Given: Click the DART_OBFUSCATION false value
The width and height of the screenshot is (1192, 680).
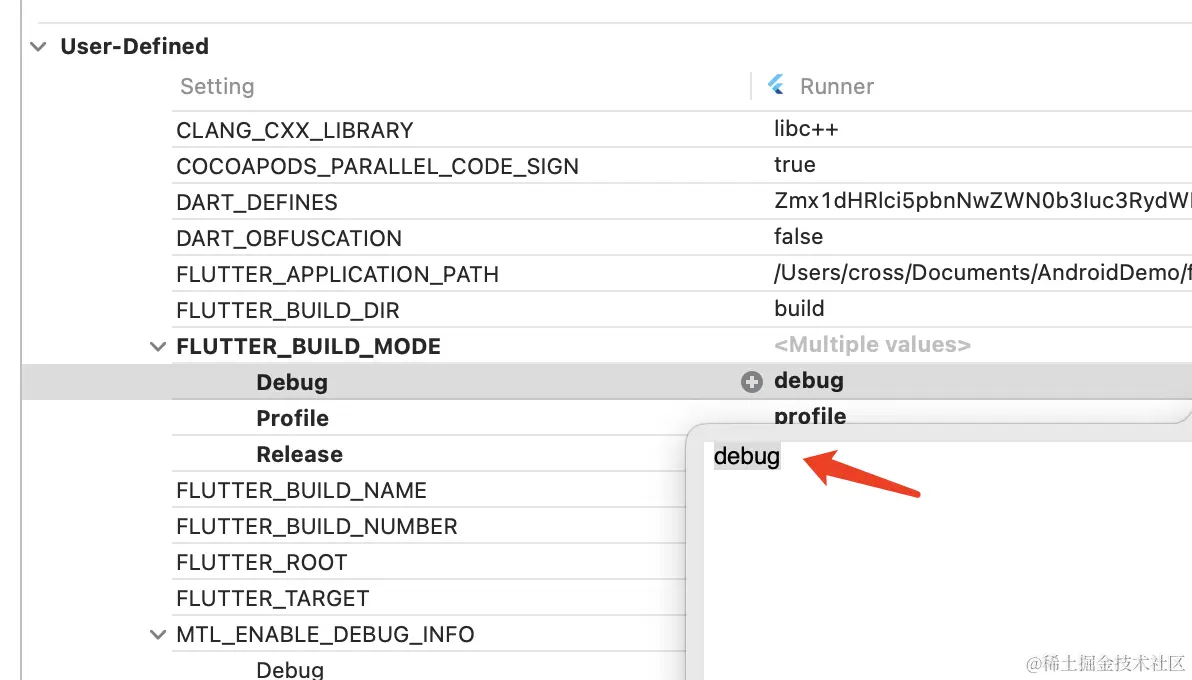Looking at the screenshot, I should pos(798,237).
